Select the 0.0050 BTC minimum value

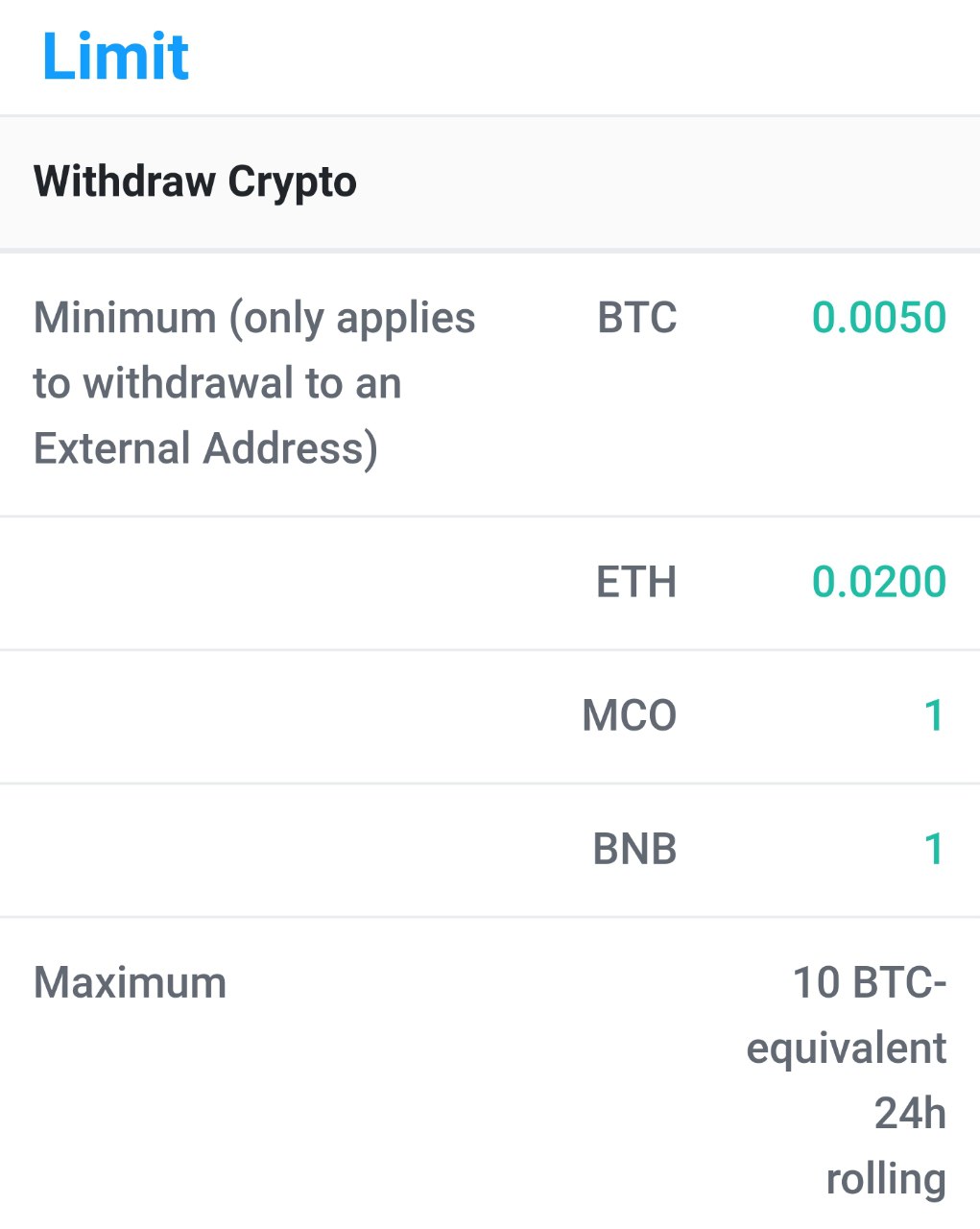(878, 318)
